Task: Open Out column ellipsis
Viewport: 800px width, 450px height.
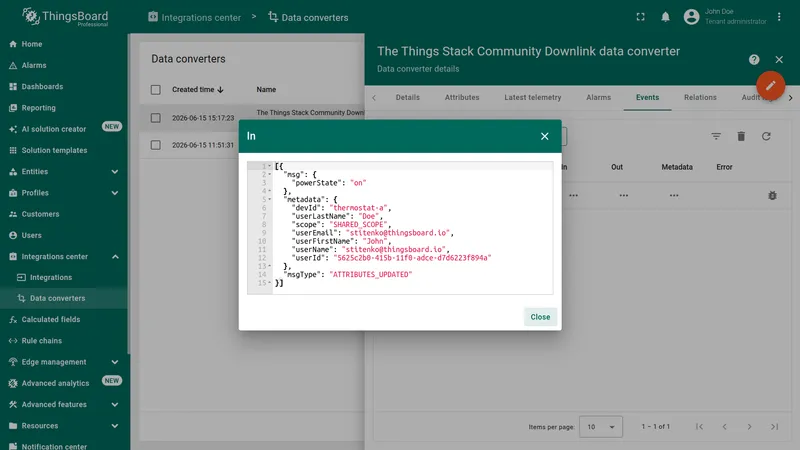Action: (623, 195)
